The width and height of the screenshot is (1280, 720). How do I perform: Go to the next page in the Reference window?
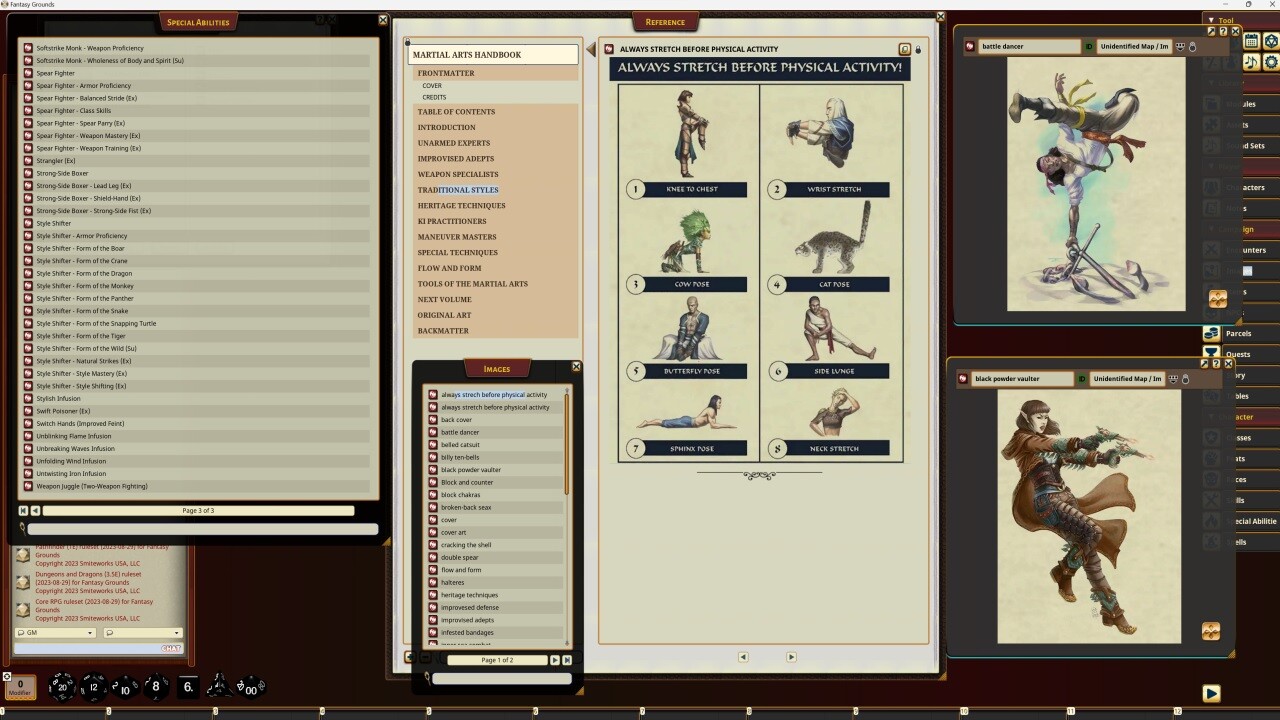click(791, 657)
